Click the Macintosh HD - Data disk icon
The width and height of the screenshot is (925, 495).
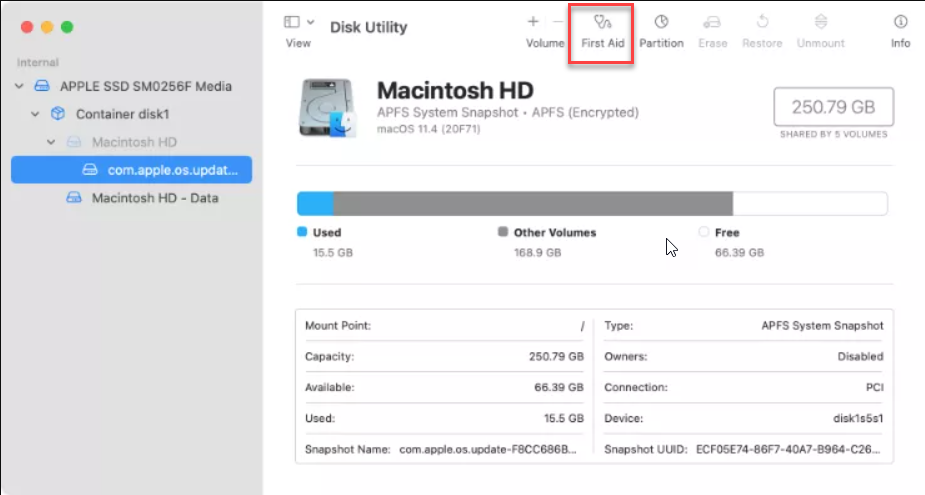74,198
